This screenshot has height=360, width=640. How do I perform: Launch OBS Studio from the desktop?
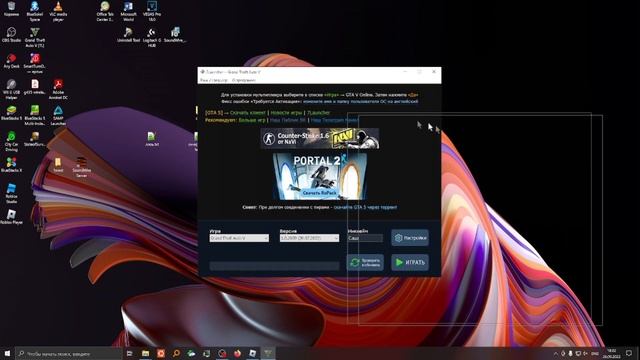click(11, 35)
